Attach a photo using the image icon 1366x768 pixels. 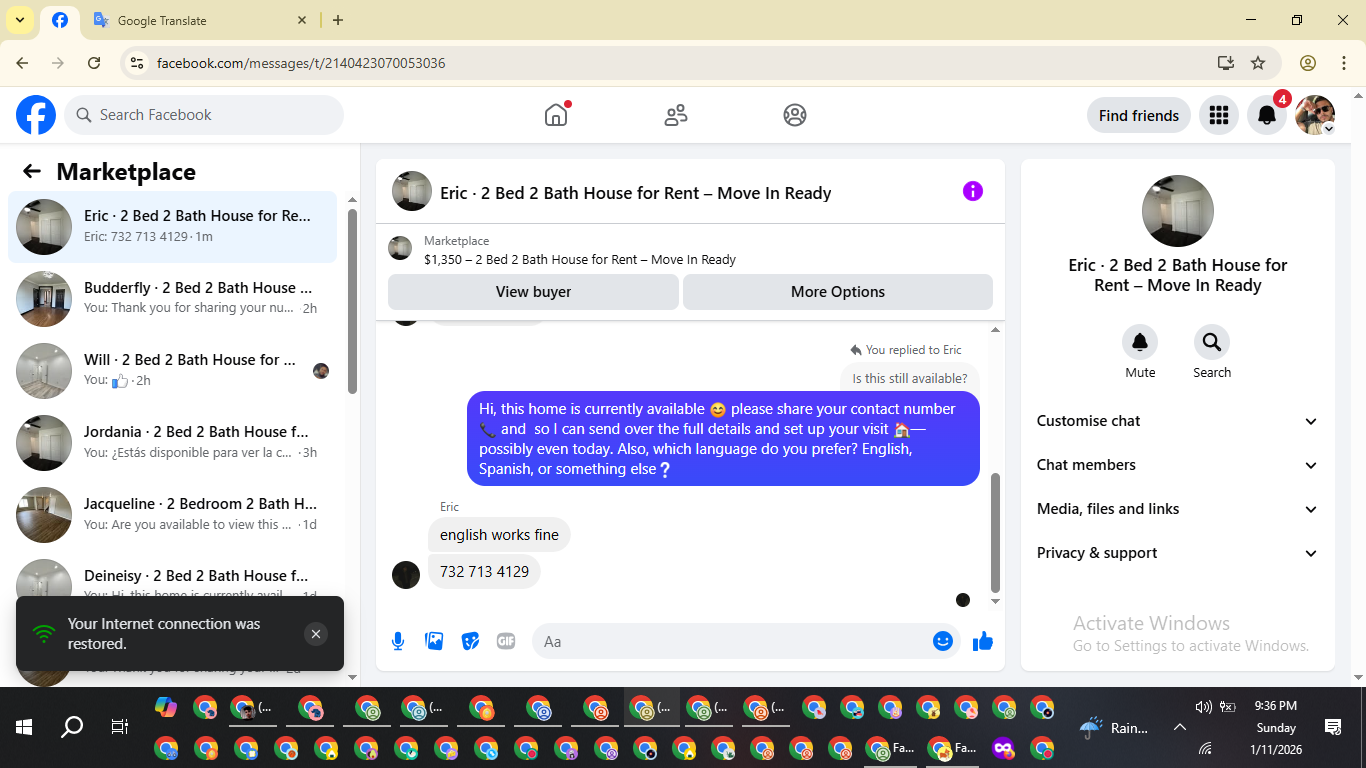coord(434,641)
